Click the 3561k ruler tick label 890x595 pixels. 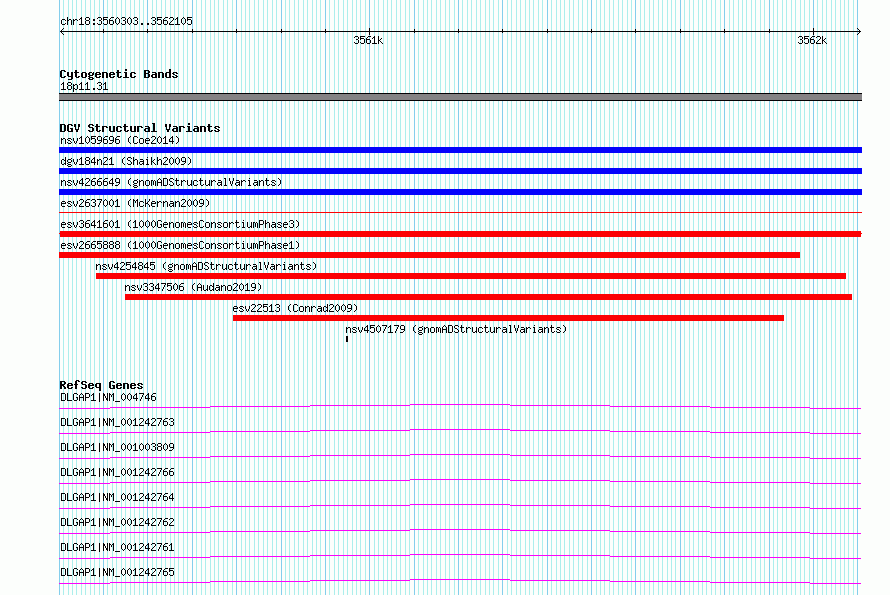pos(368,40)
